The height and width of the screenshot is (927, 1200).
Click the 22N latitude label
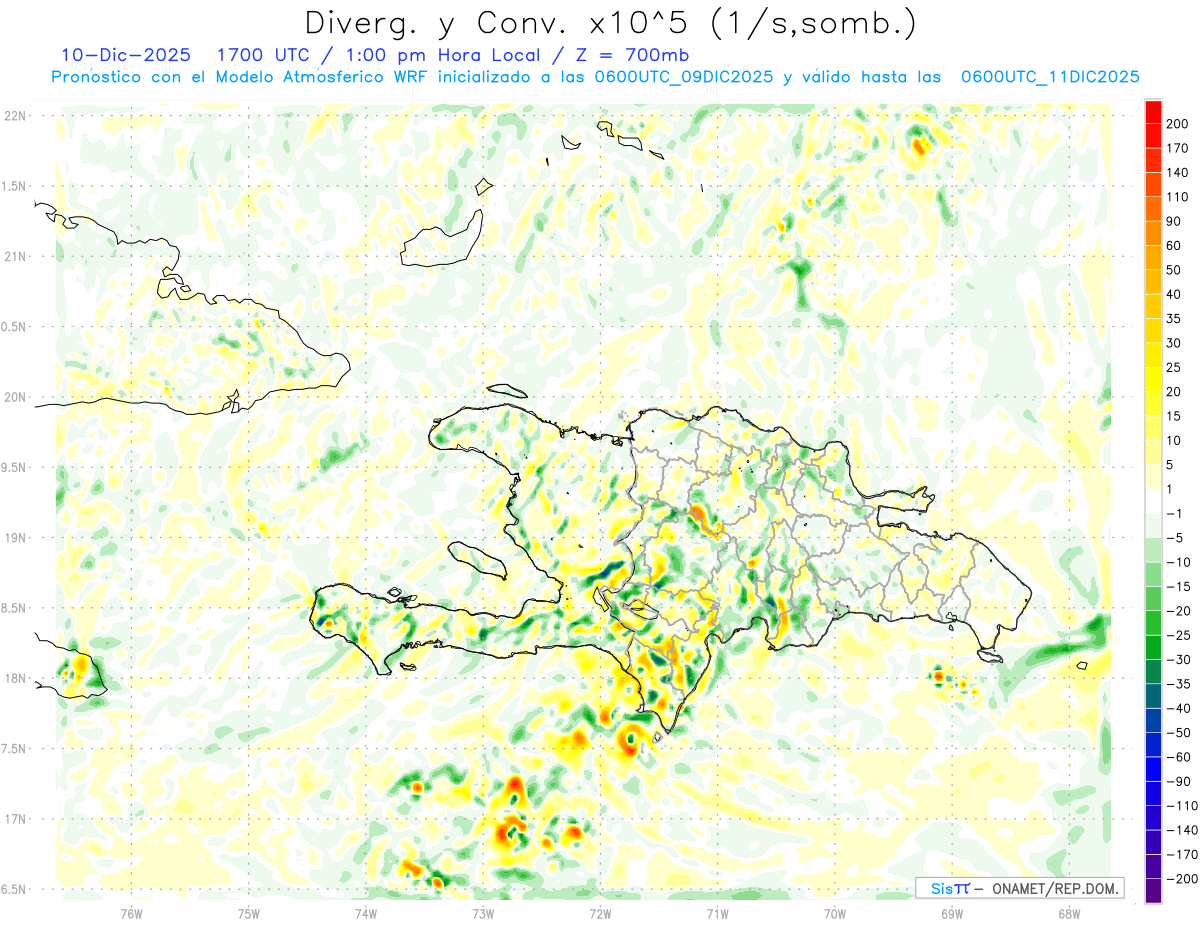[15, 116]
